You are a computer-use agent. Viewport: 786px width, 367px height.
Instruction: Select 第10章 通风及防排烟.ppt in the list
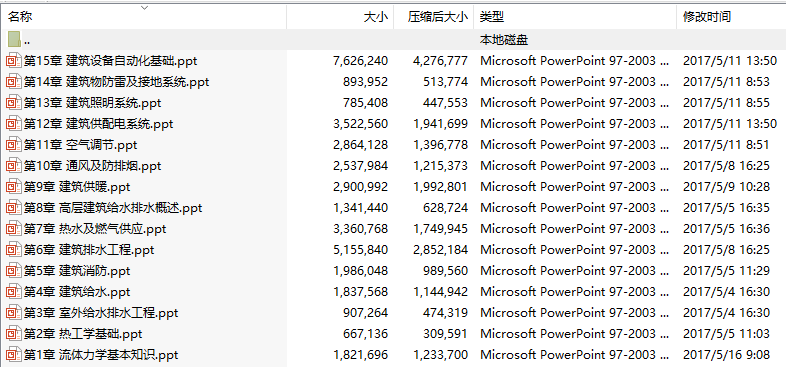(92, 166)
